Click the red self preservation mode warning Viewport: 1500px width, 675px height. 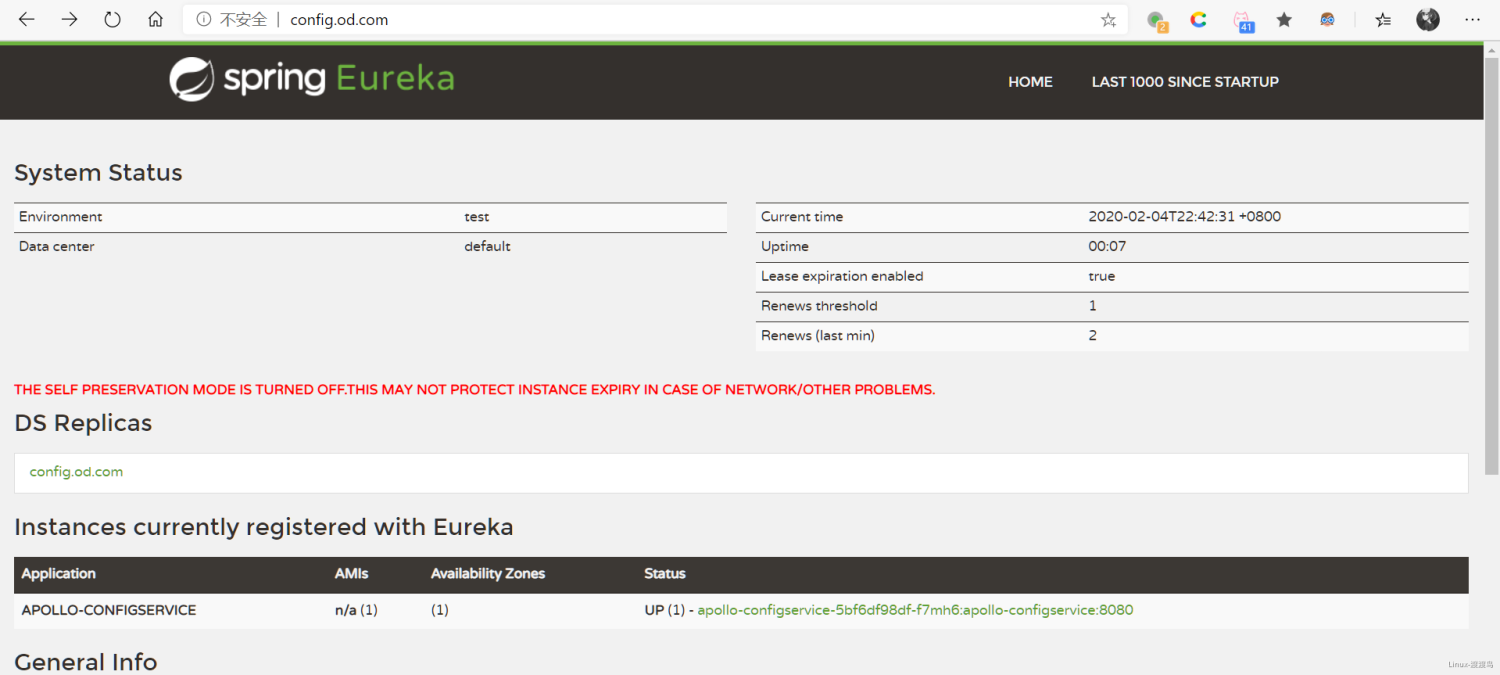475,390
